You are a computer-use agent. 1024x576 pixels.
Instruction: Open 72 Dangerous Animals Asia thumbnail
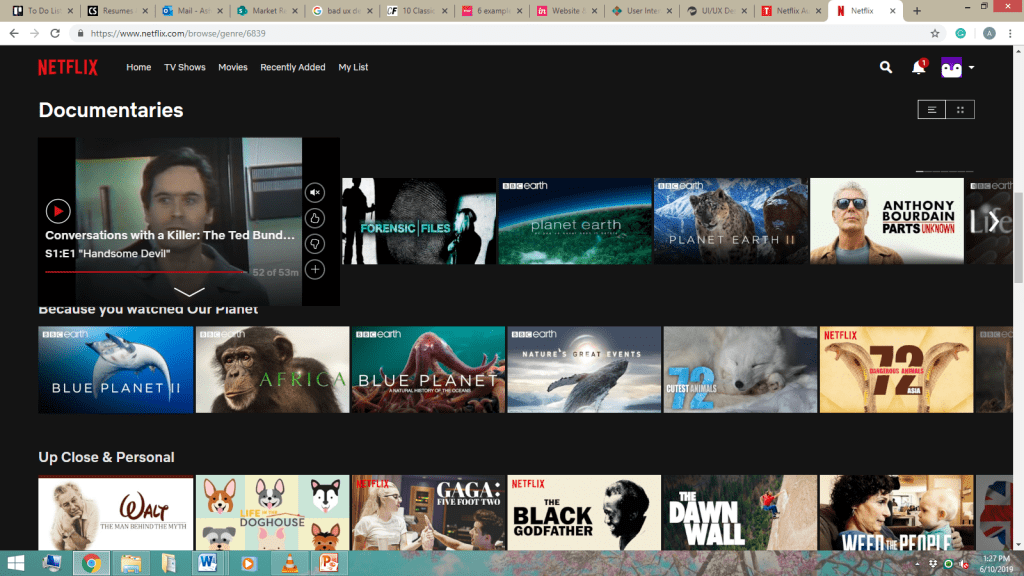pyautogui.click(x=897, y=370)
